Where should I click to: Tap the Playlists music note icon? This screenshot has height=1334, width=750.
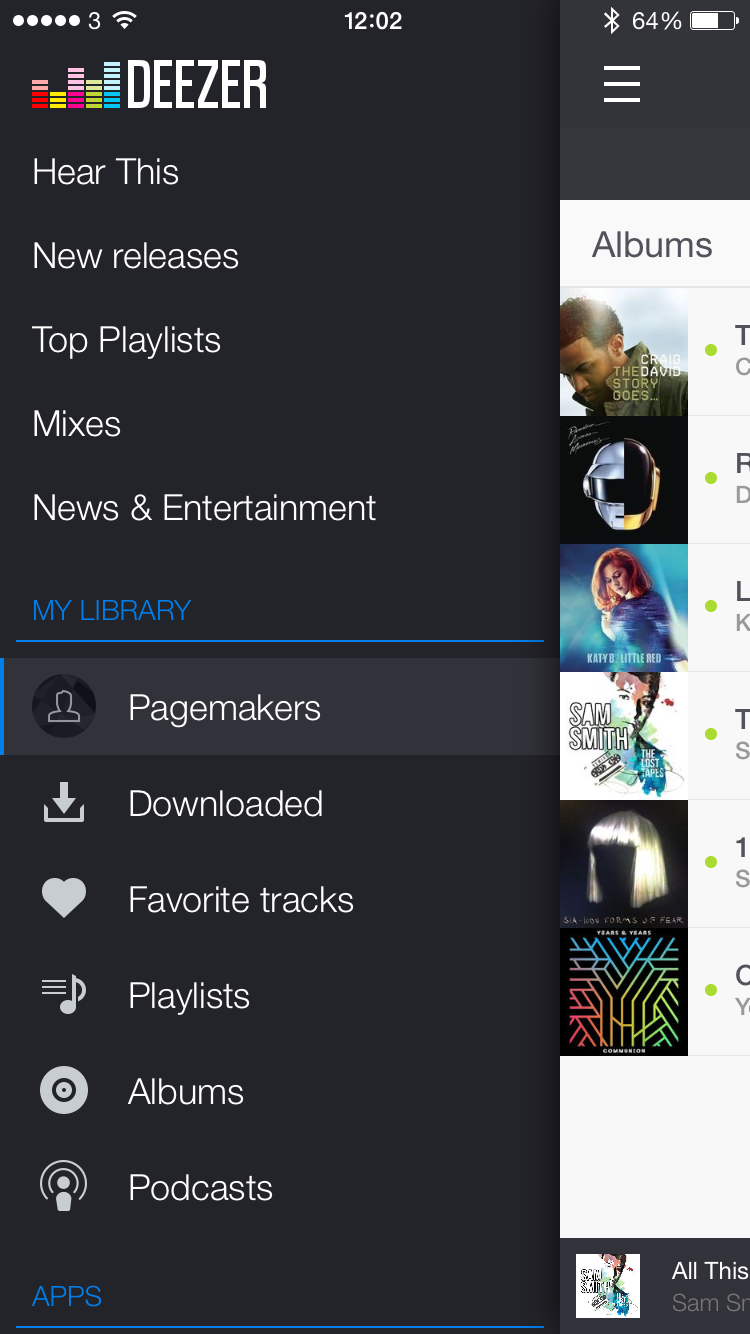[64, 995]
